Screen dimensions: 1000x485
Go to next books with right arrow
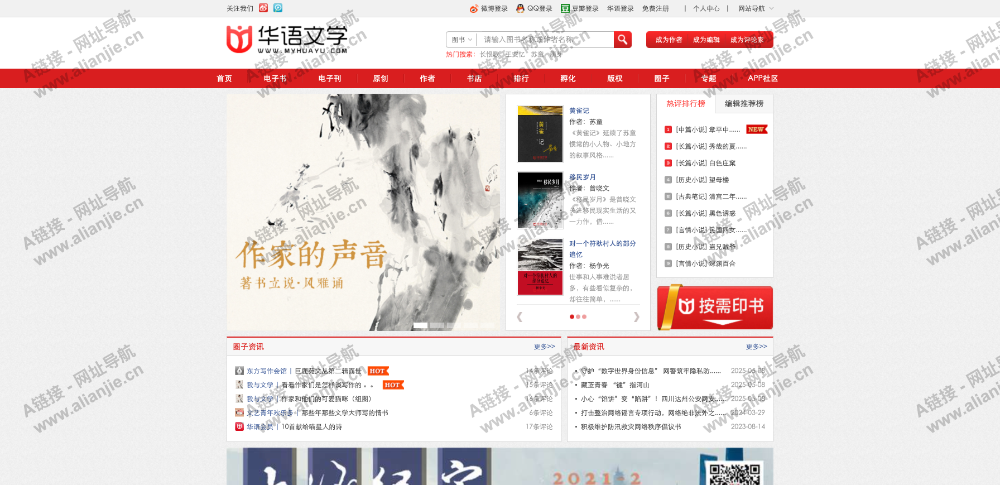[x=636, y=317]
